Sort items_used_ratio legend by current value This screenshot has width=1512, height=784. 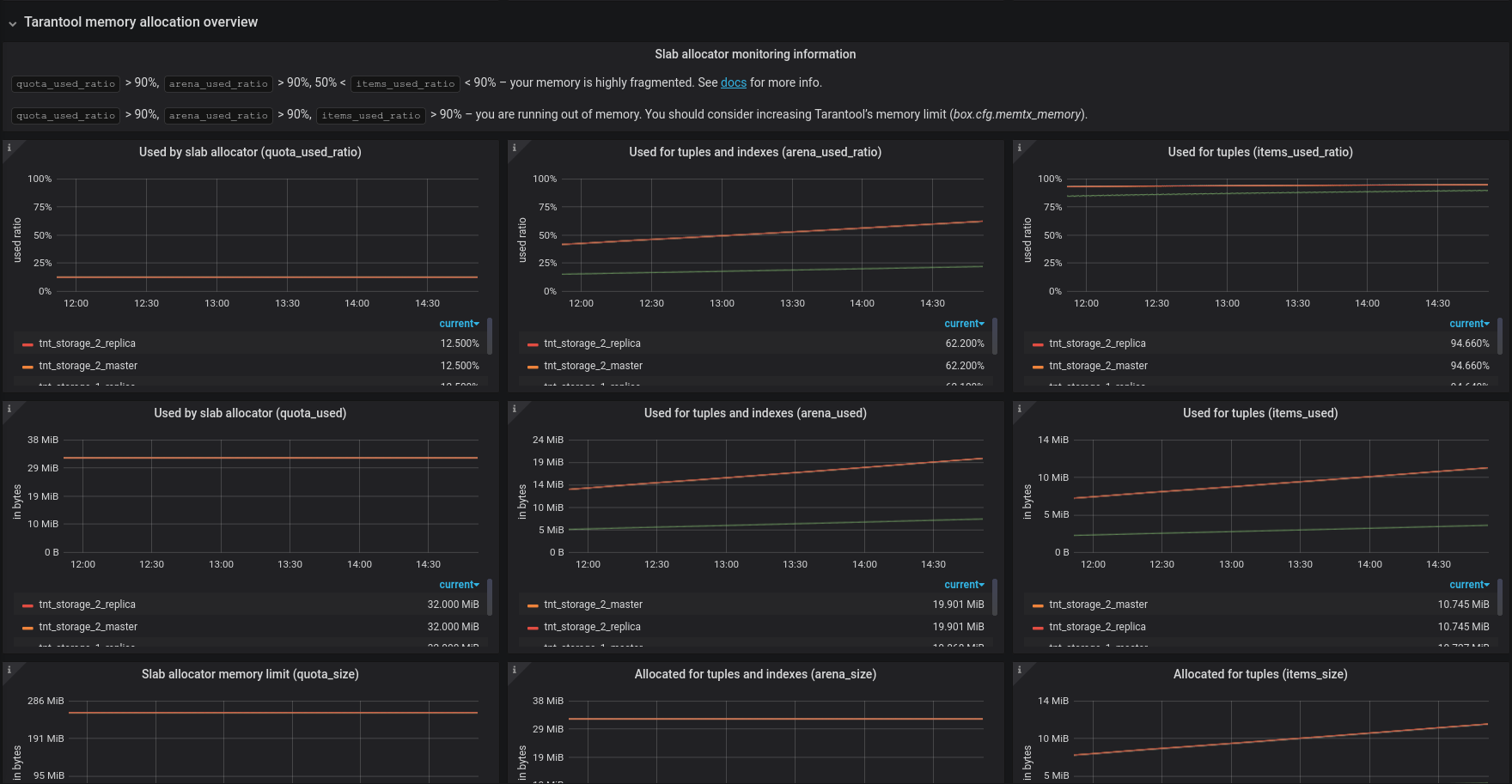coord(1469,324)
